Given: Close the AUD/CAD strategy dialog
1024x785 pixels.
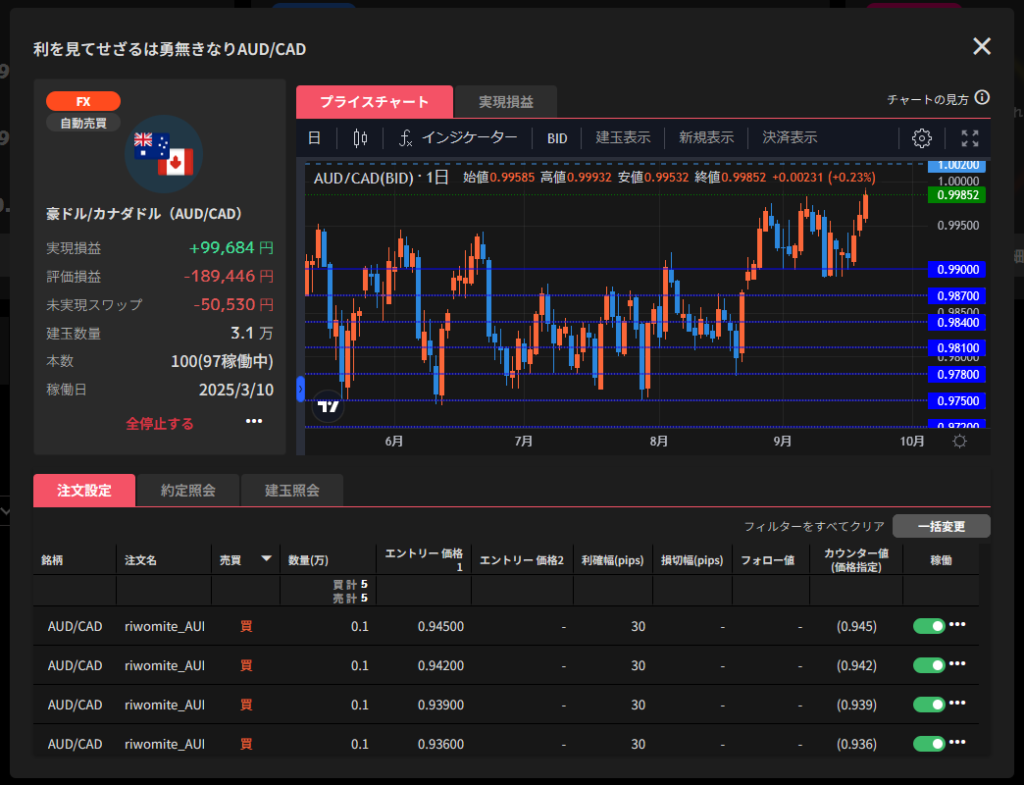Looking at the screenshot, I should pyautogui.click(x=982, y=46).
